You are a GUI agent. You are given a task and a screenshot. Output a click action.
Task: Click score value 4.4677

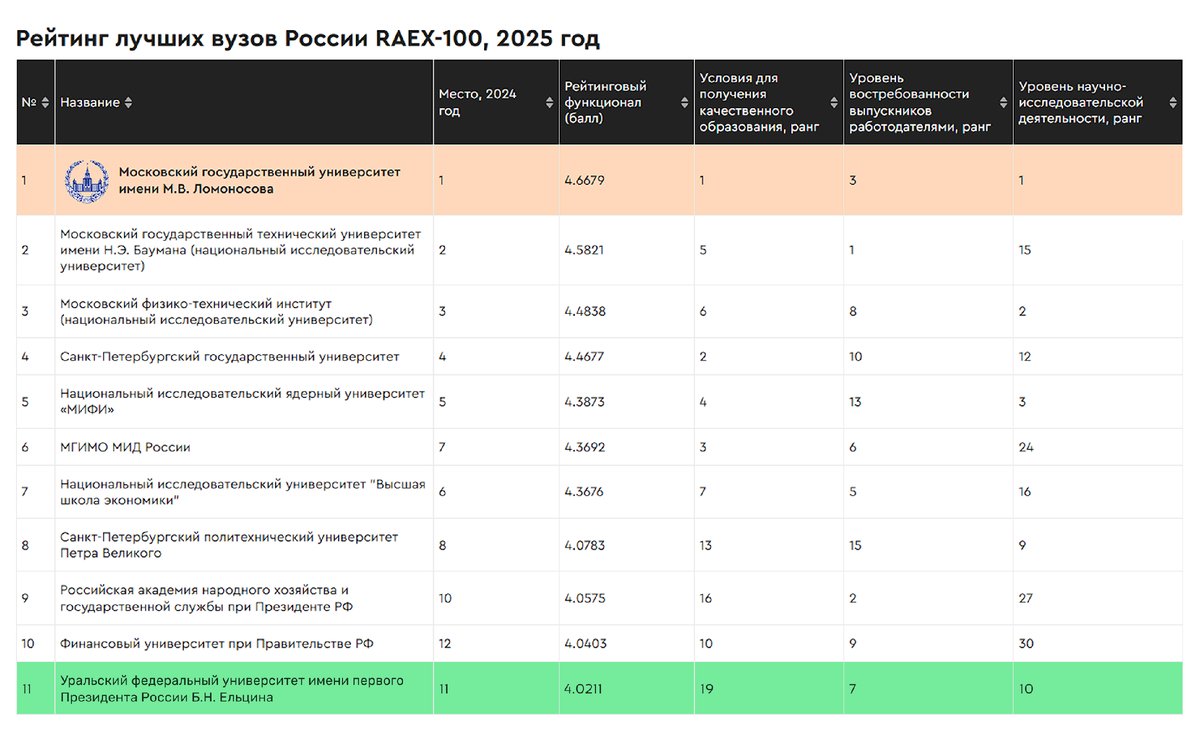tap(585, 356)
